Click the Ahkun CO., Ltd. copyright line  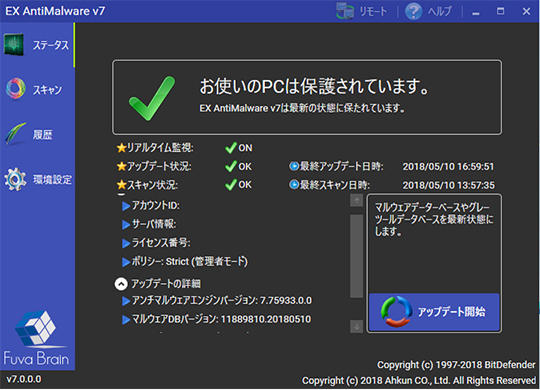418,381
